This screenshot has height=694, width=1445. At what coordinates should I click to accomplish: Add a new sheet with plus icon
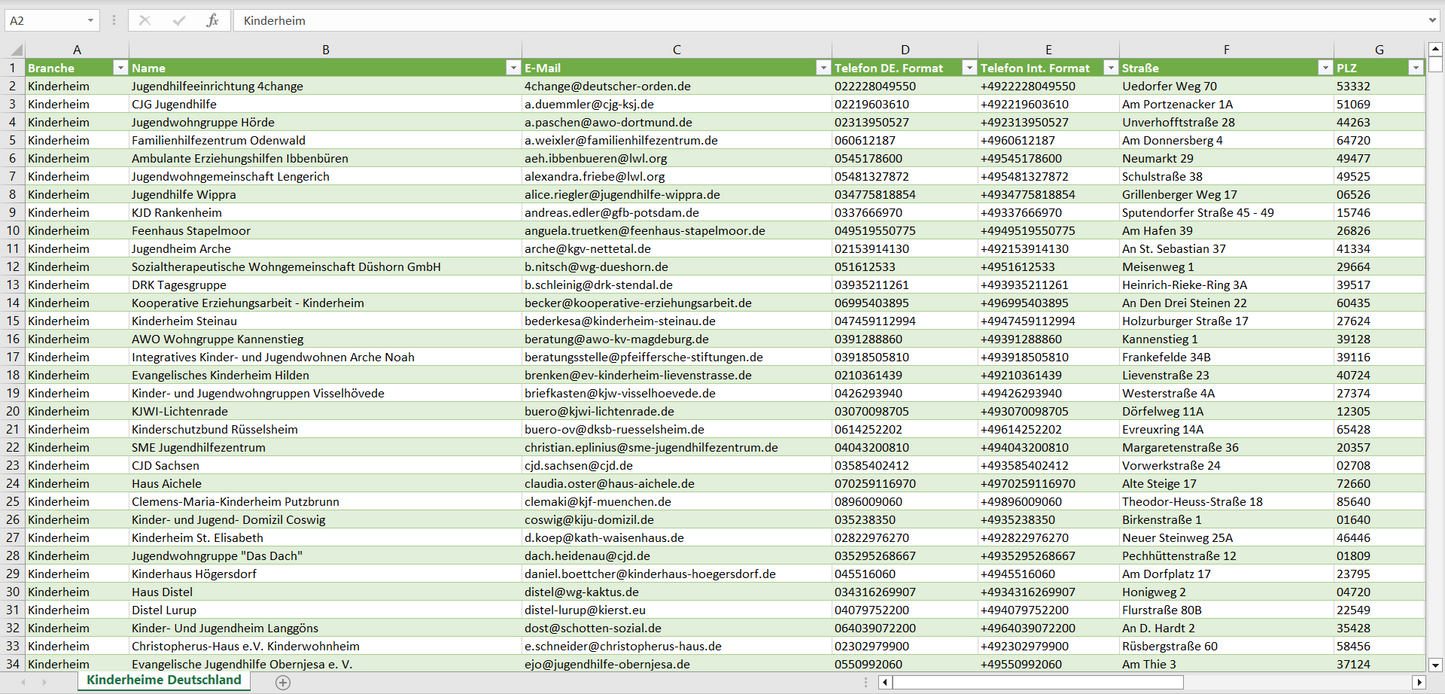[x=283, y=682]
